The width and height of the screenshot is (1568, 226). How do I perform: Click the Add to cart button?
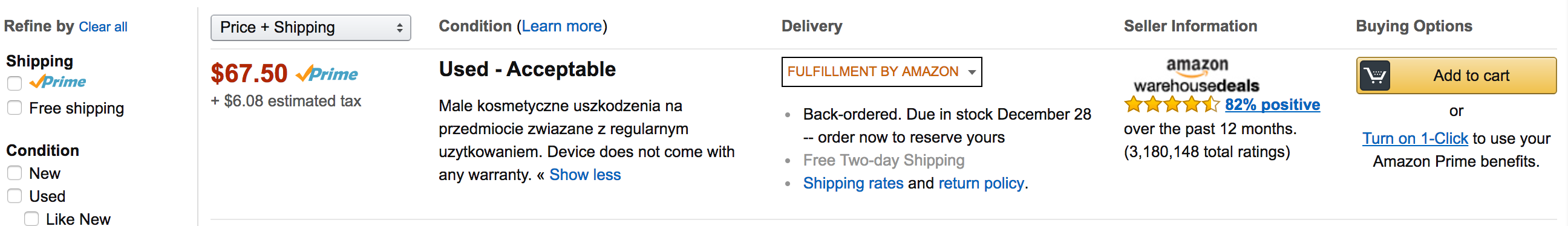1456,76
